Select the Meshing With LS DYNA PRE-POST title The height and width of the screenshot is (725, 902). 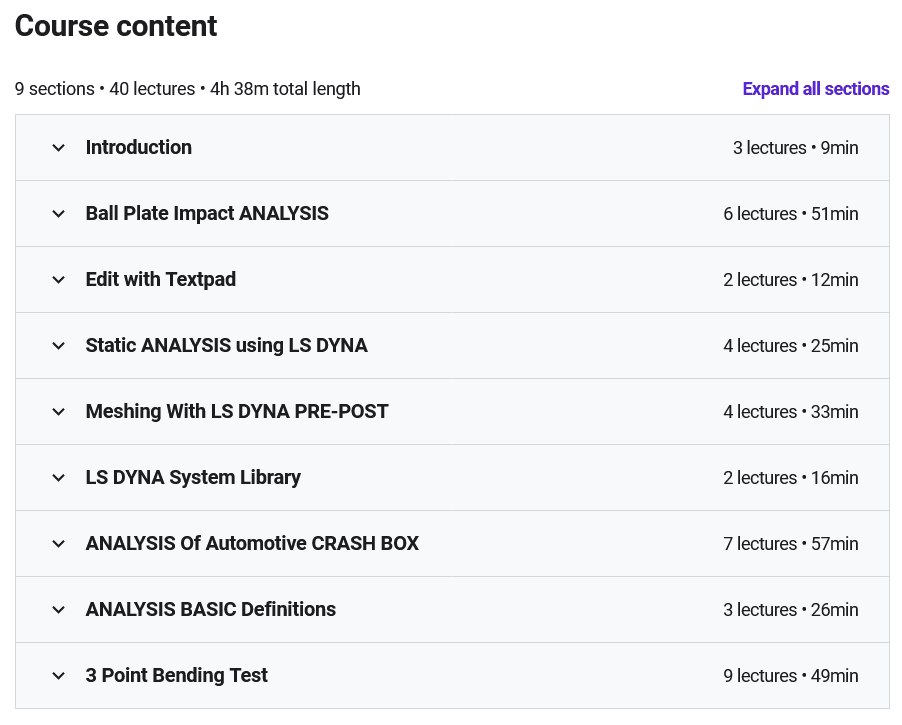click(237, 412)
